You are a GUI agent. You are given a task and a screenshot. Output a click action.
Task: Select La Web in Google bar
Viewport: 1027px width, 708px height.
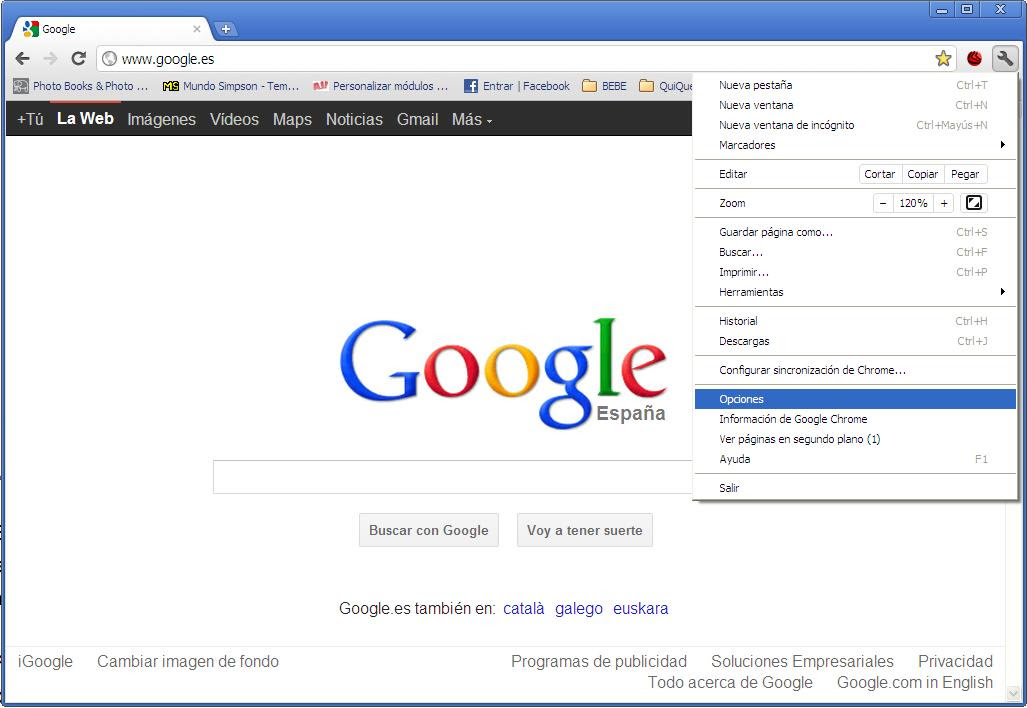[x=85, y=119]
